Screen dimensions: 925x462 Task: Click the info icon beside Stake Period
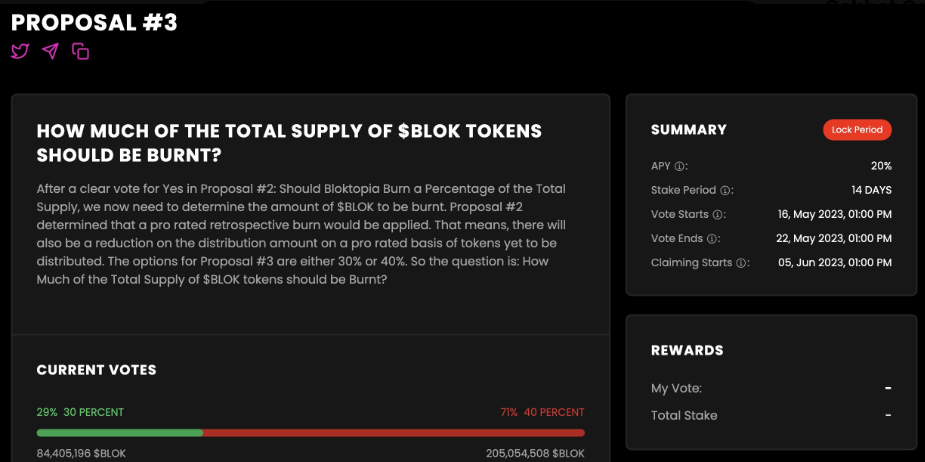[x=727, y=190]
